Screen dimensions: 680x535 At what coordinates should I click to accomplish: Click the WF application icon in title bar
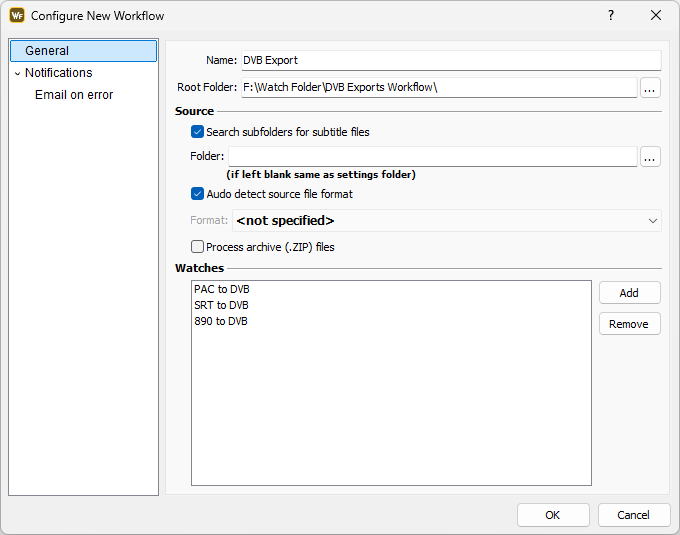tap(17, 16)
